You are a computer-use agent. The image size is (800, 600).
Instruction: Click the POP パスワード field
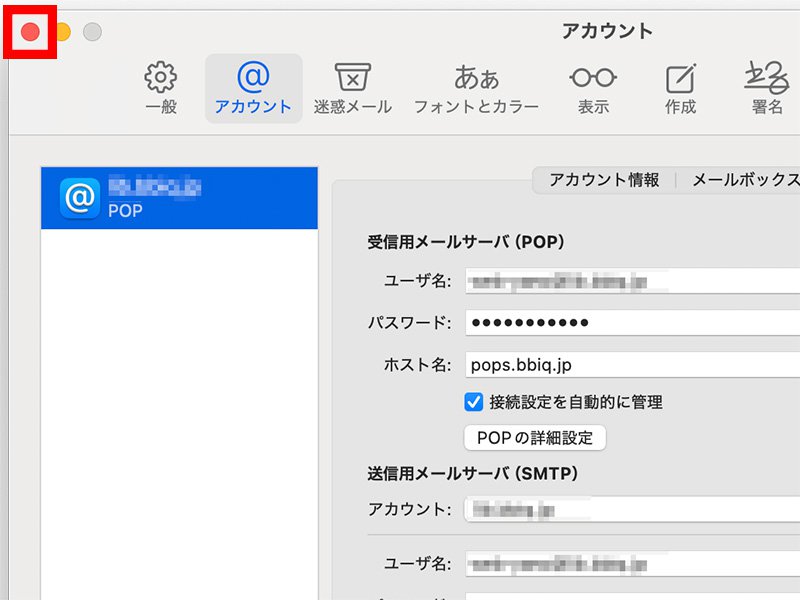[633, 322]
